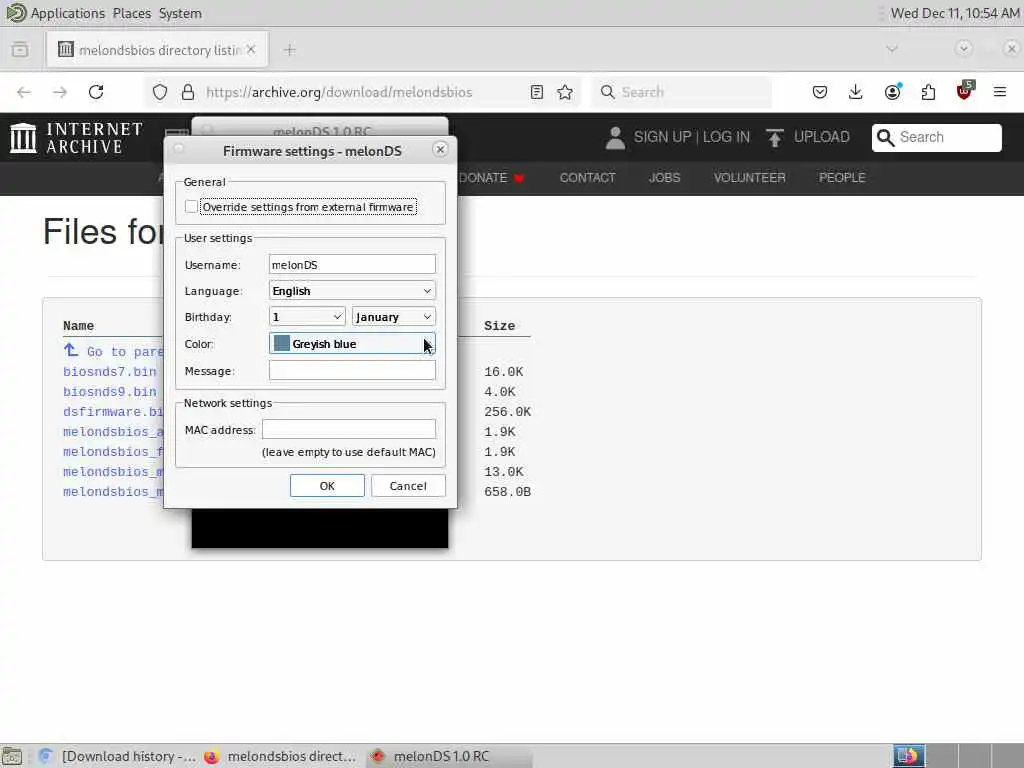Click the Firefox Search box
The height and width of the screenshot is (768, 1024).
point(682,92)
